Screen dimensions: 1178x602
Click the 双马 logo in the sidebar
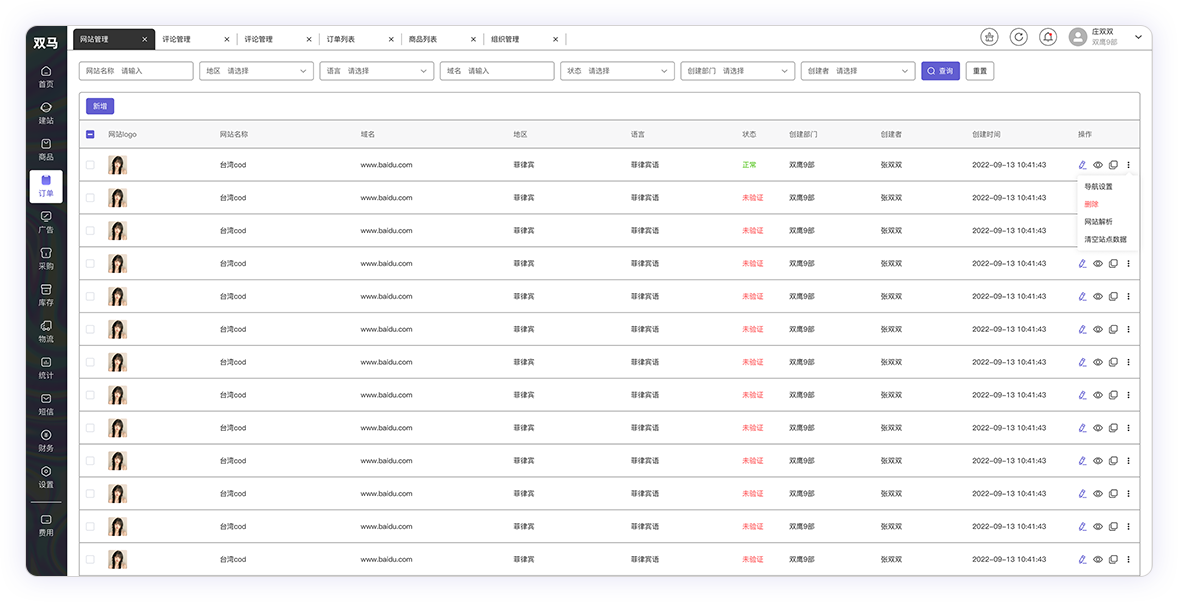click(46, 43)
